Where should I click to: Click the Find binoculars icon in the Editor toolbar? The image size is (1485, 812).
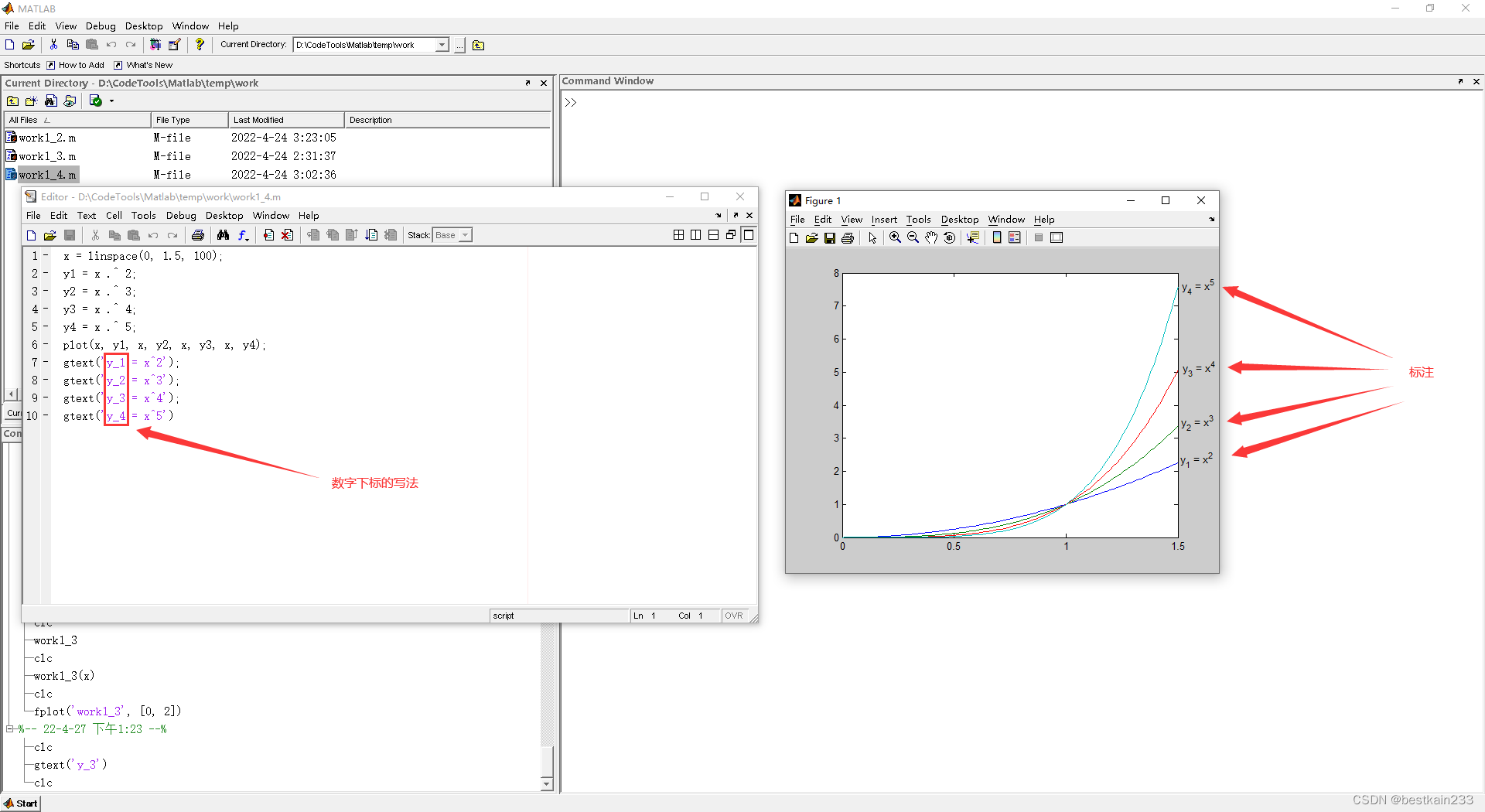[224, 235]
